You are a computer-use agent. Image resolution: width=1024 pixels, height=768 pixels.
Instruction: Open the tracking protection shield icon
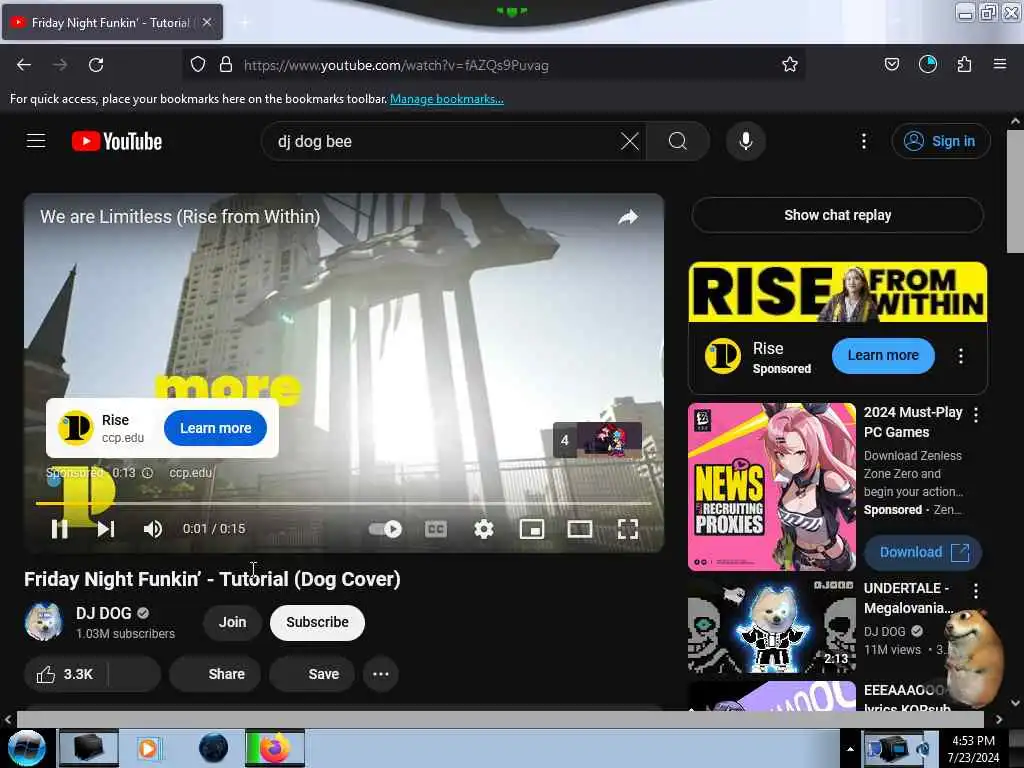click(198, 65)
